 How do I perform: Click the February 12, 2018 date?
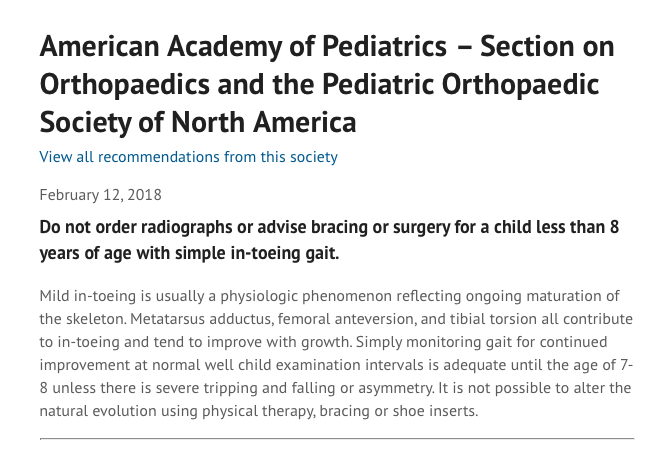[x=101, y=195]
